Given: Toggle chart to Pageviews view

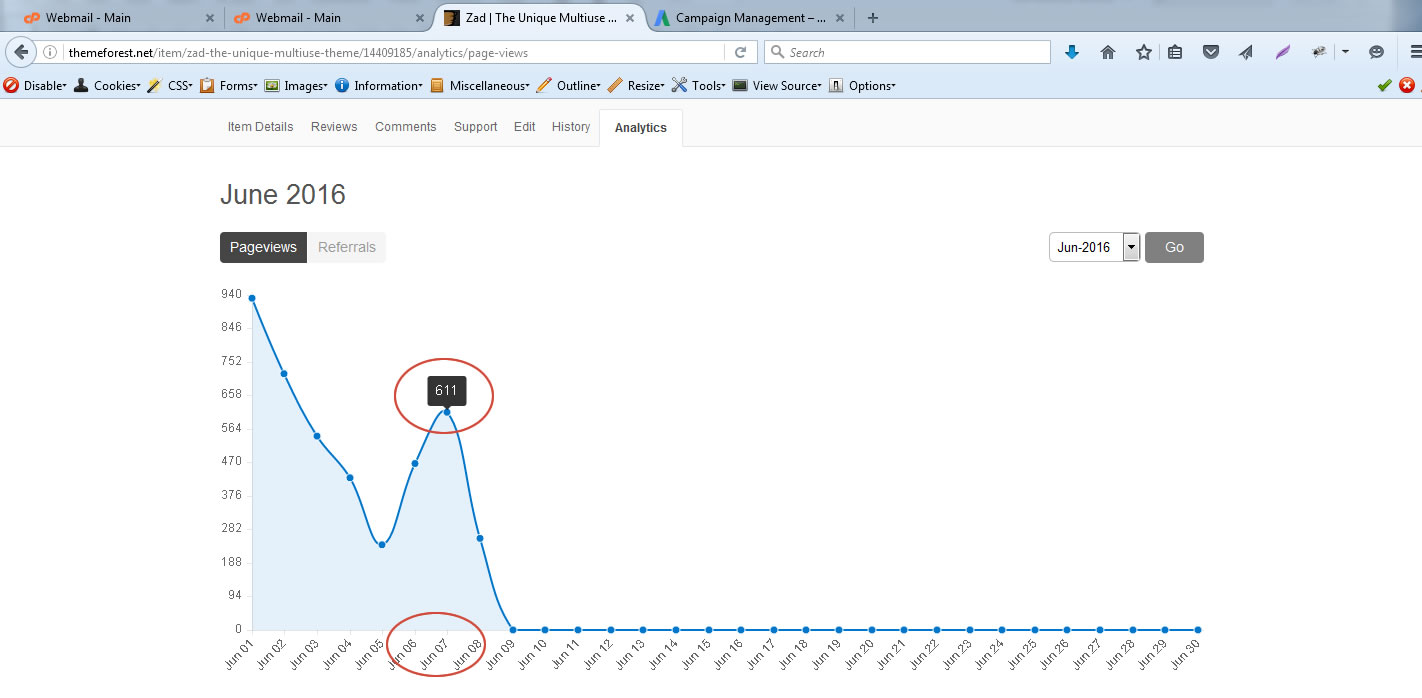Looking at the screenshot, I should (x=263, y=247).
